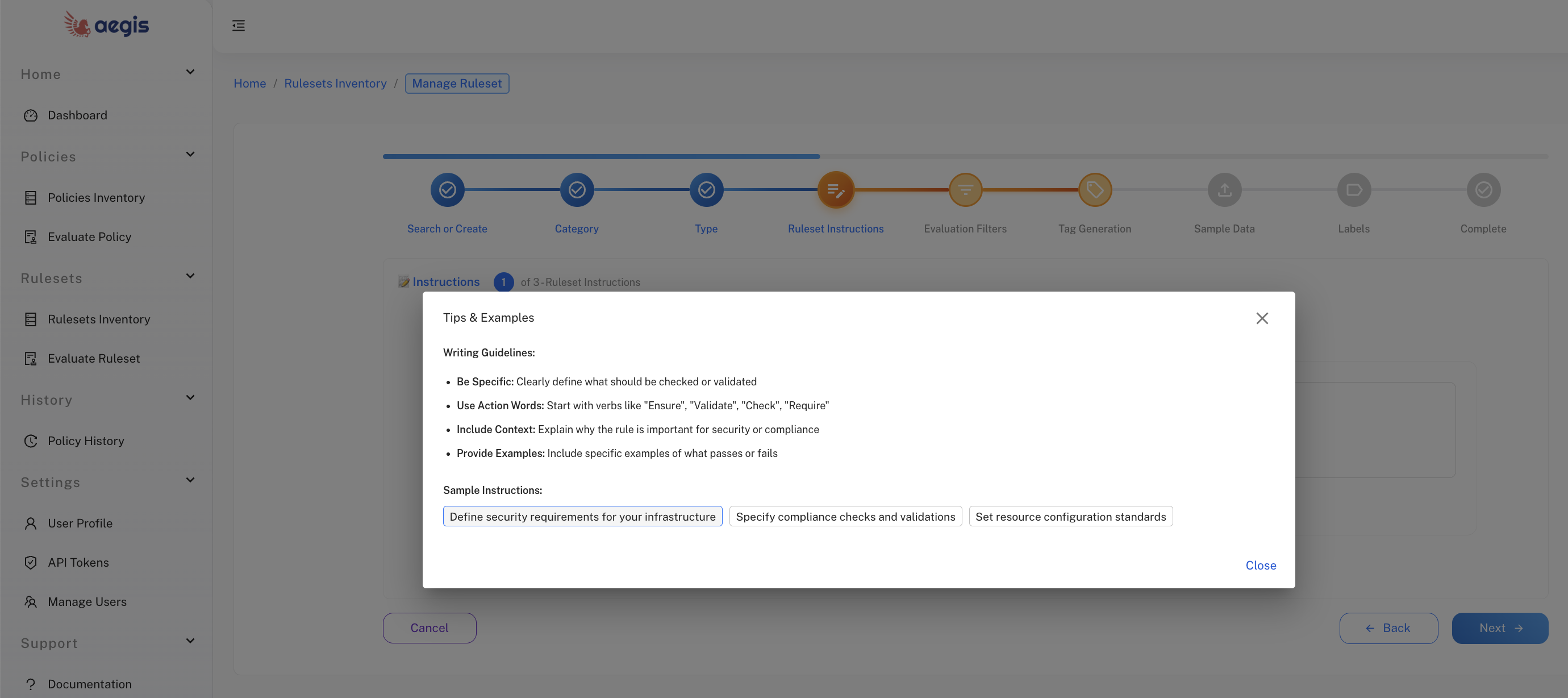Click the Dashboard gauge icon
The width and height of the screenshot is (1568, 698).
tap(31, 115)
